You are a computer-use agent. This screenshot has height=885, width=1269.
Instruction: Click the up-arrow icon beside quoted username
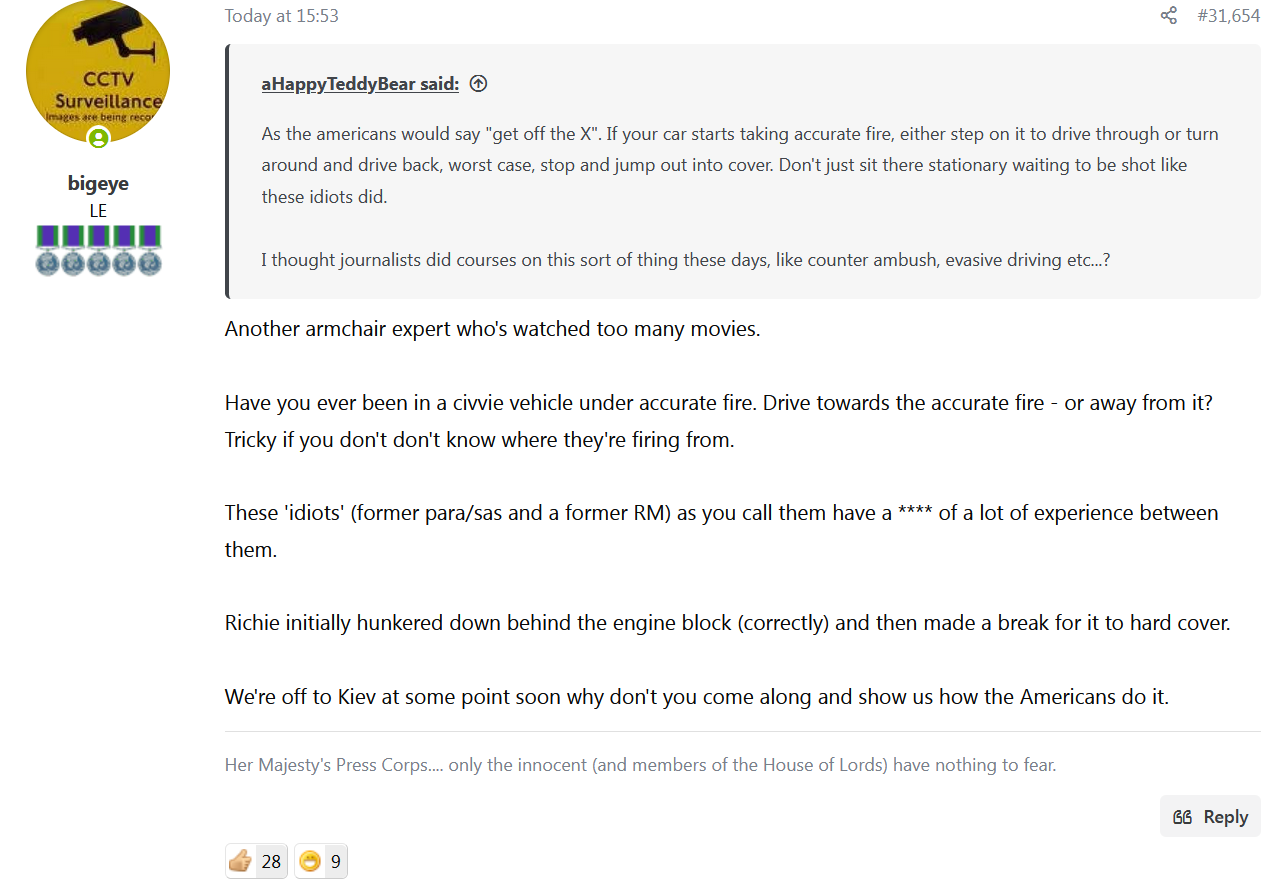click(478, 84)
